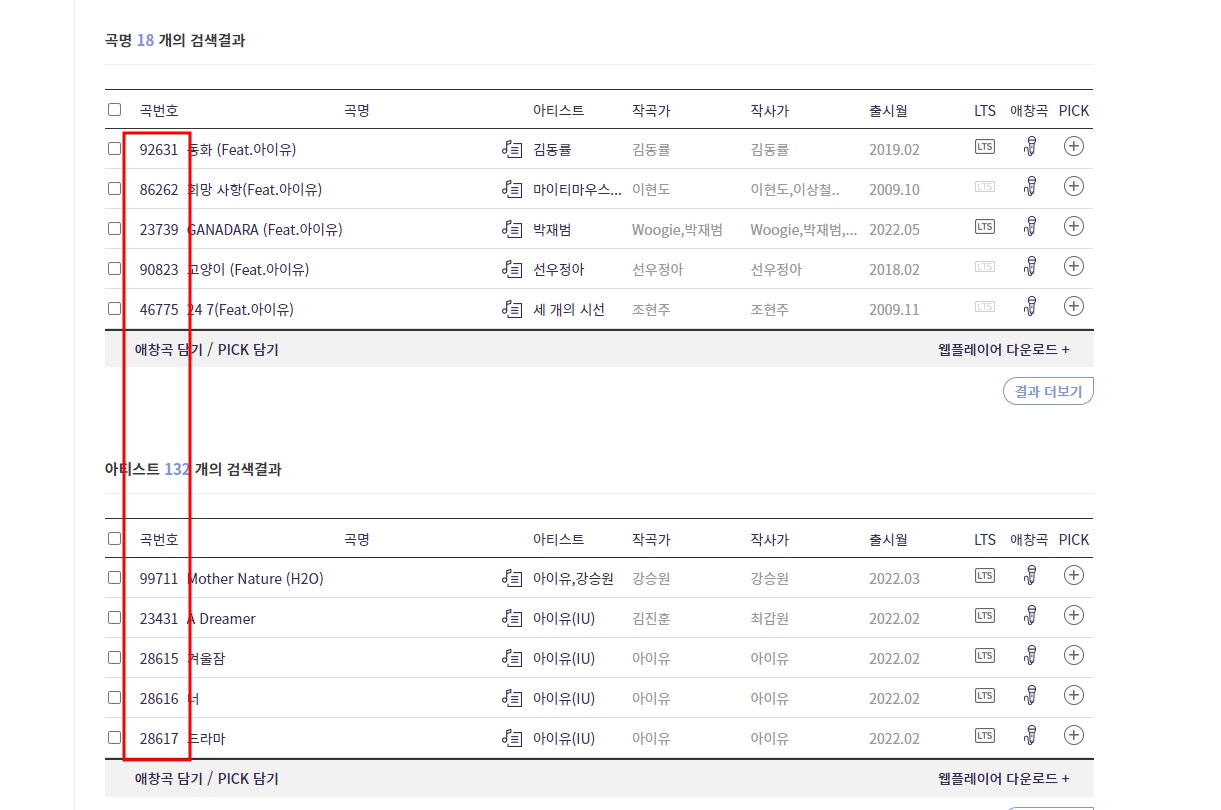The width and height of the screenshot is (1221, 810).
Task: Check the box for A Dreamer
Action: click(x=114, y=617)
